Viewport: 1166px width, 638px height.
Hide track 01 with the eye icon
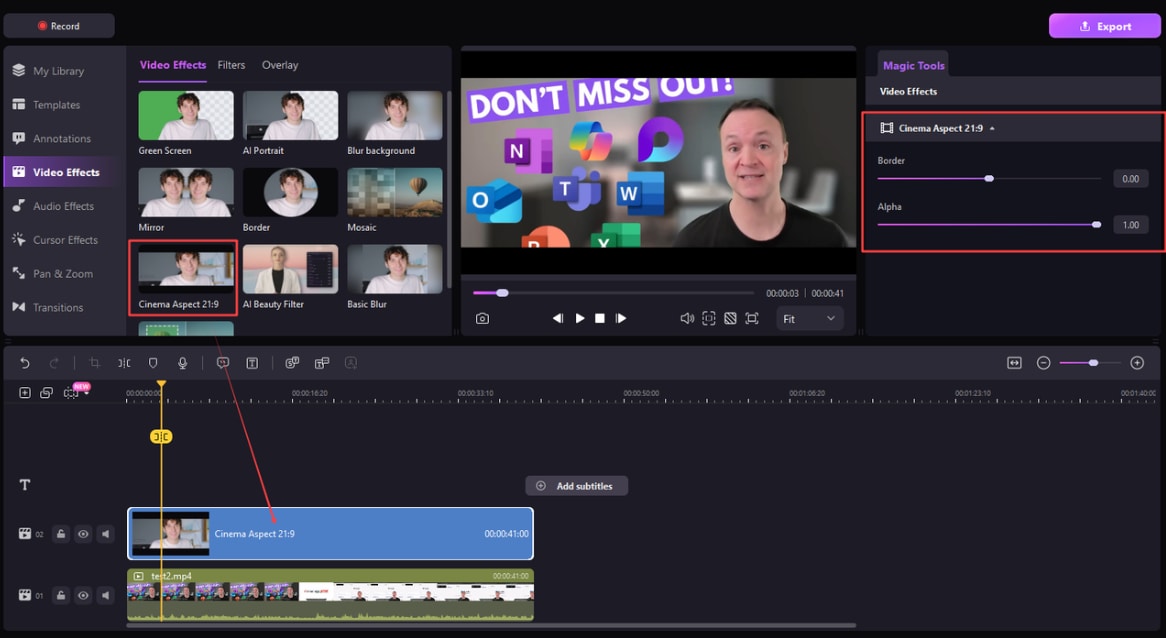[x=83, y=595]
